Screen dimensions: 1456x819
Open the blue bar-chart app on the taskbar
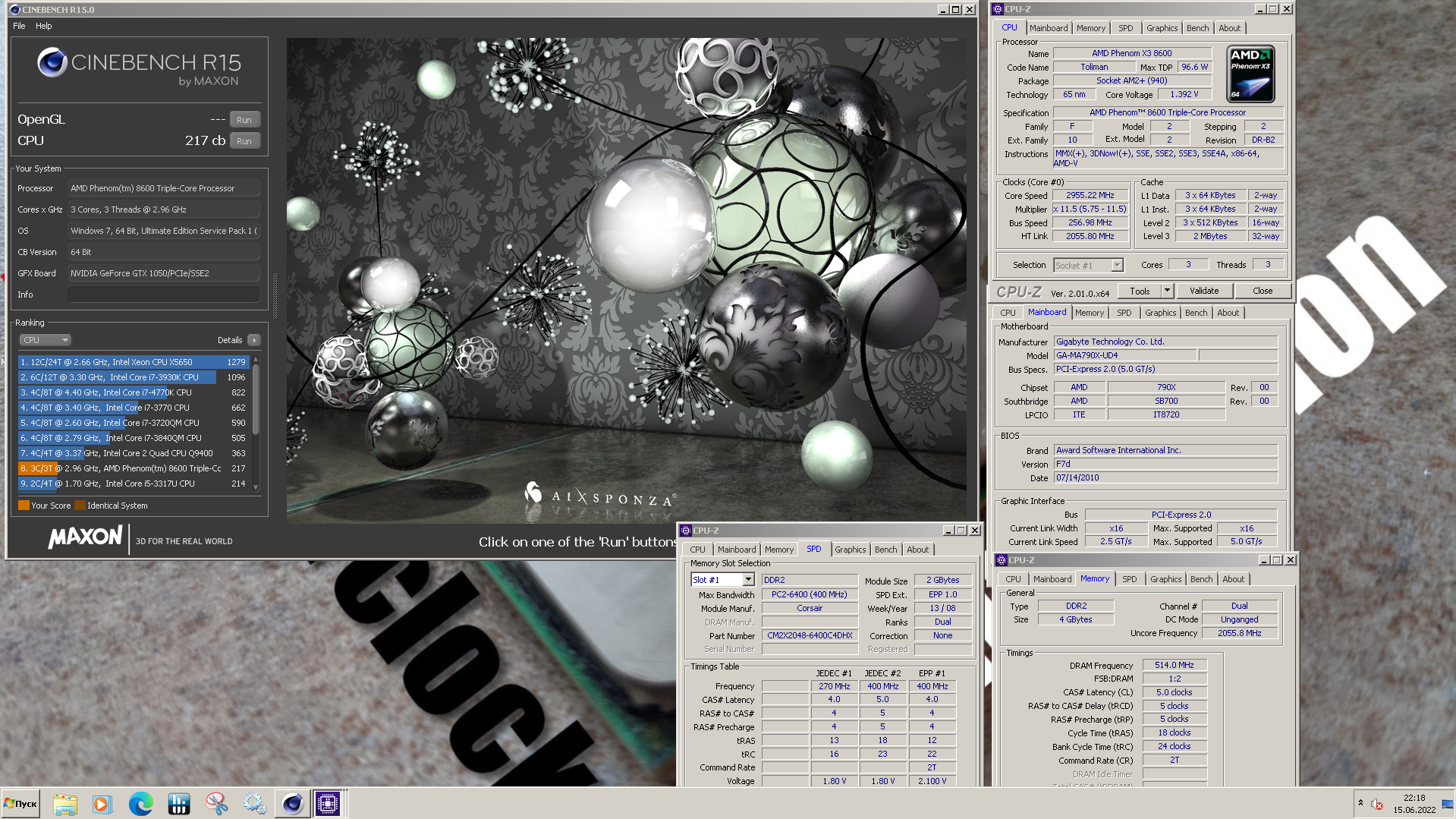[179, 803]
